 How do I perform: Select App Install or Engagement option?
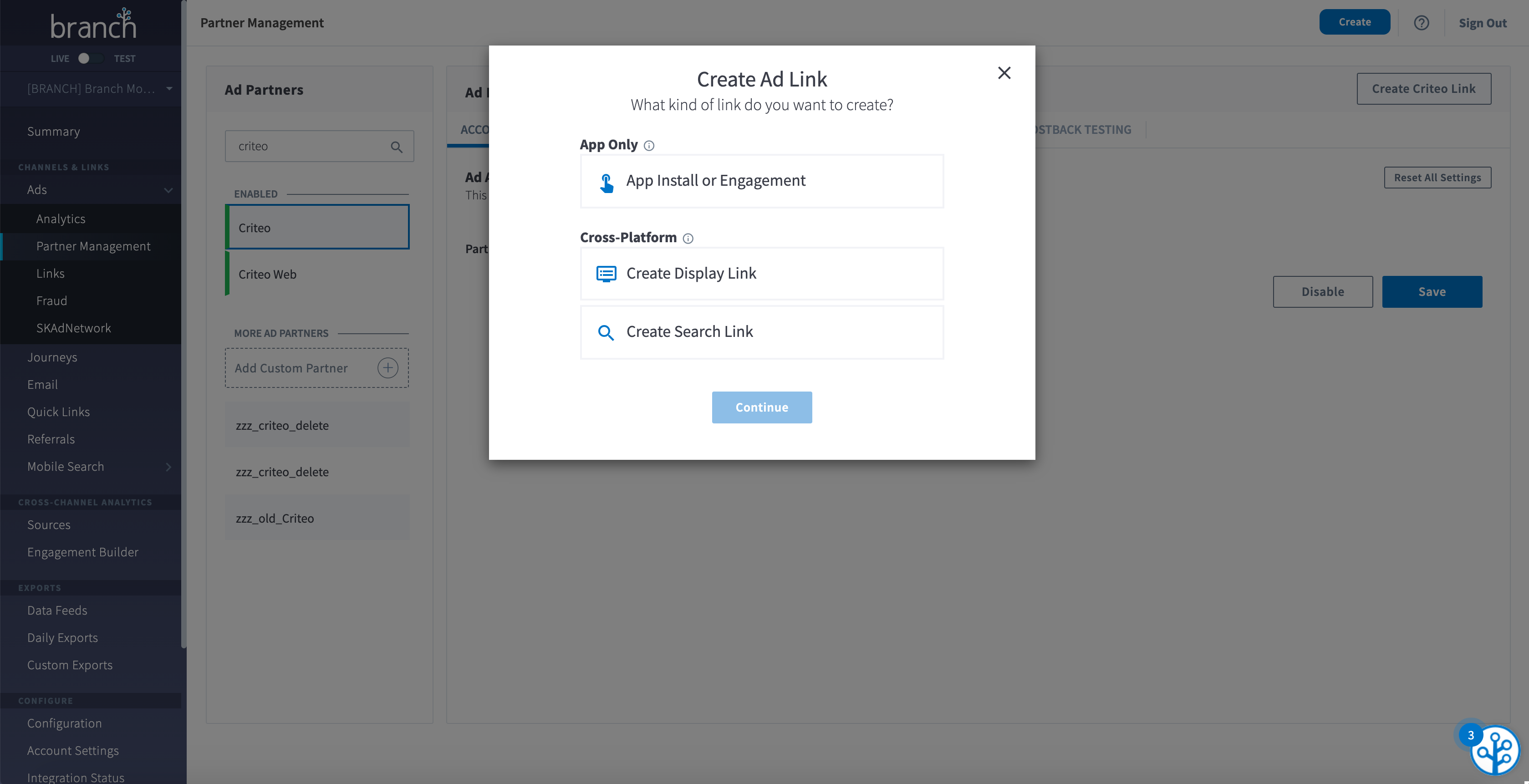pos(761,181)
